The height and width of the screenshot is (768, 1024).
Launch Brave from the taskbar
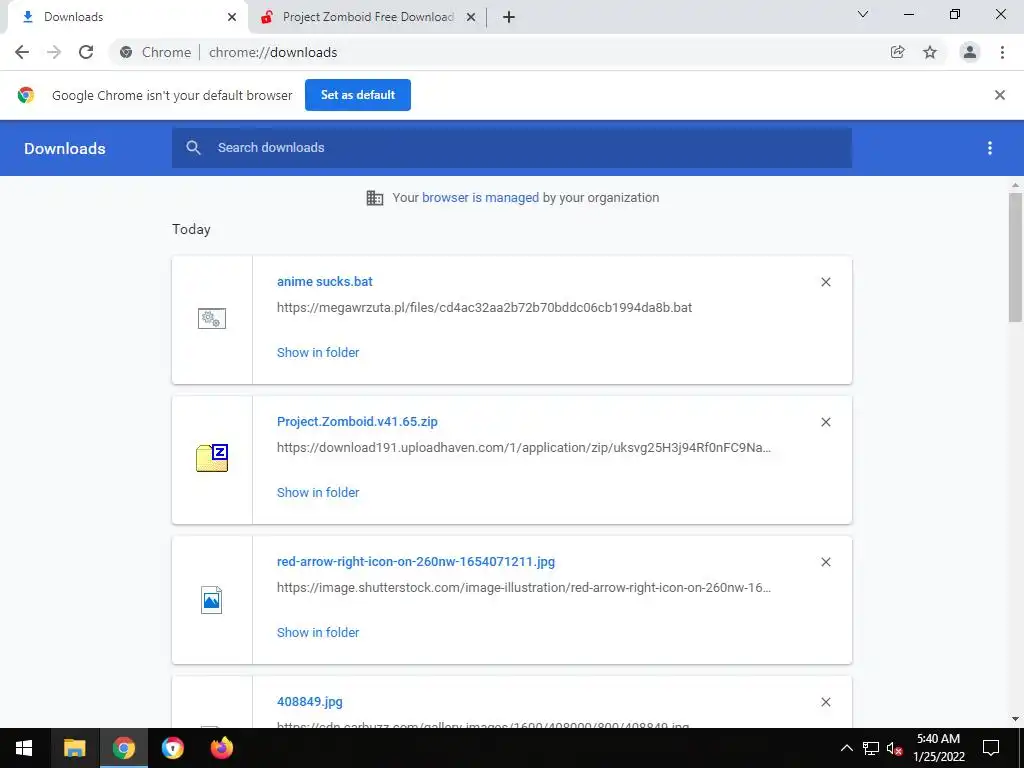coord(172,748)
